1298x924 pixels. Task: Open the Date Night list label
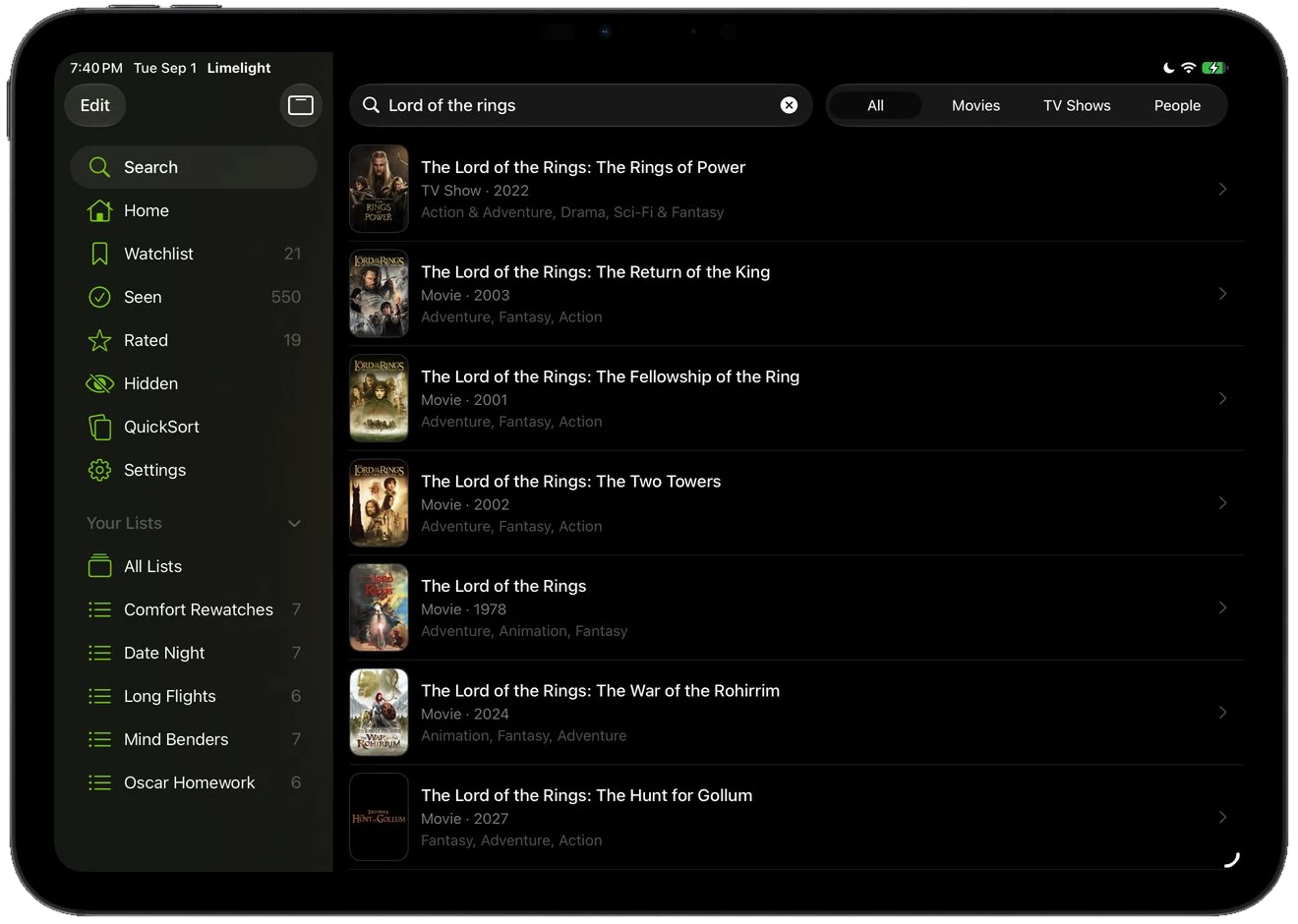pyautogui.click(x=164, y=653)
